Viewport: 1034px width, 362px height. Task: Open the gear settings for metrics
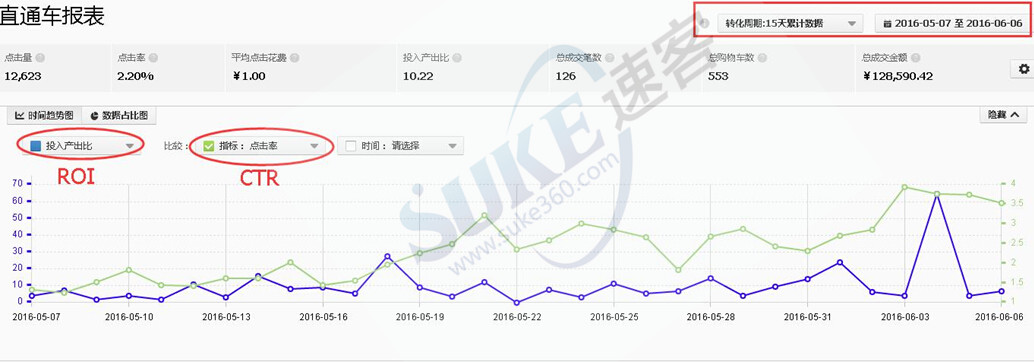1023,69
